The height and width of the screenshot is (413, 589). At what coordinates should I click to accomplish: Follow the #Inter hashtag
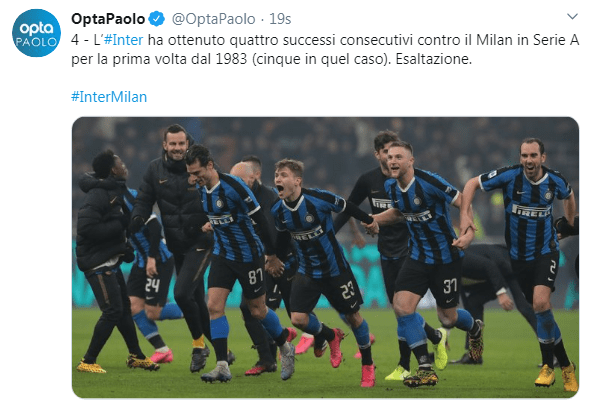click(x=124, y=40)
